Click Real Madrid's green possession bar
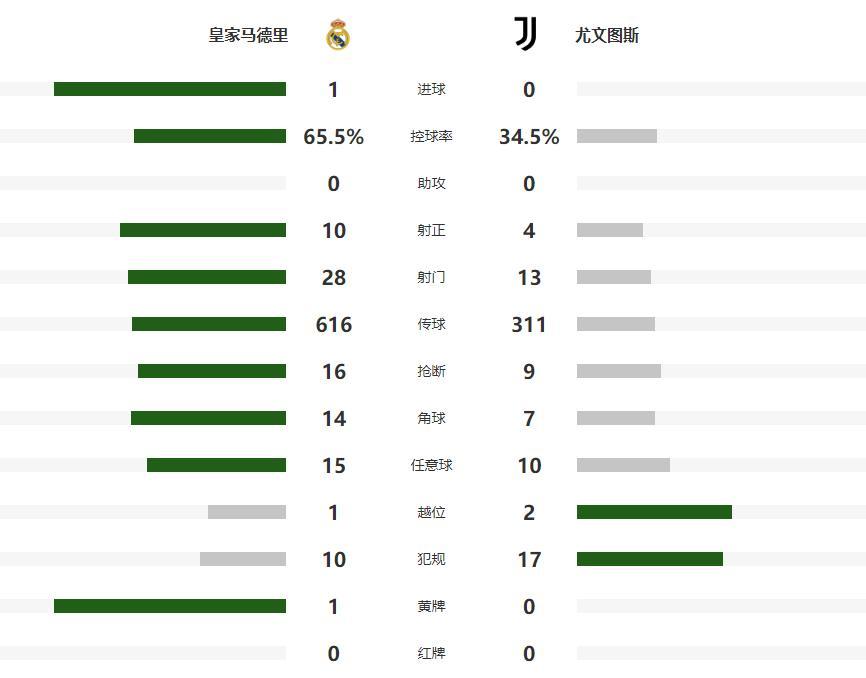The height and width of the screenshot is (678, 866). [x=210, y=136]
